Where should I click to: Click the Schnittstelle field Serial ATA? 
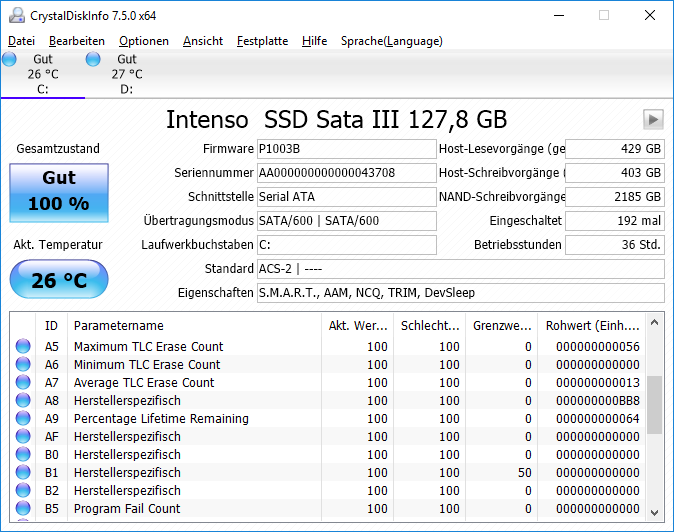(x=346, y=197)
